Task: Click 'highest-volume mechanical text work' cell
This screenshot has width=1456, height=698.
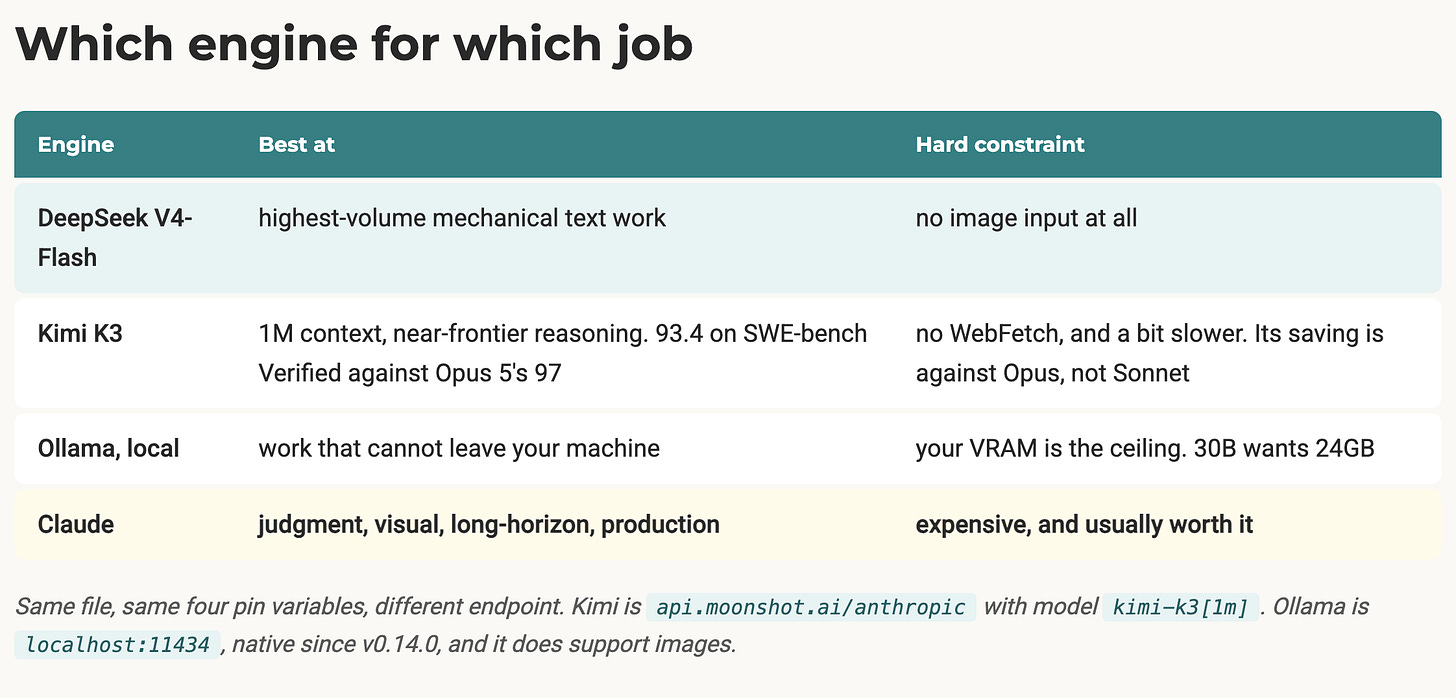Action: pos(462,218)
